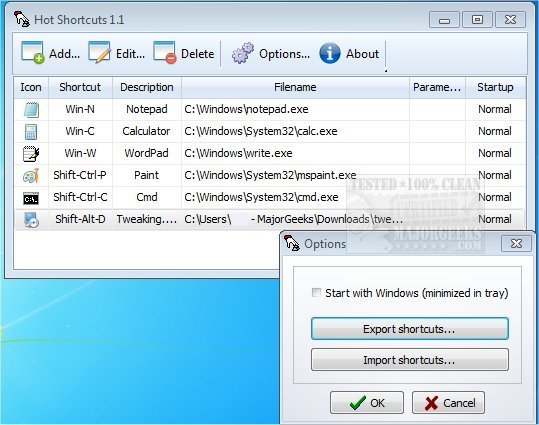Select the Notepad row icon
Viewport: 539px width, 425px height.
coord(31,110)
